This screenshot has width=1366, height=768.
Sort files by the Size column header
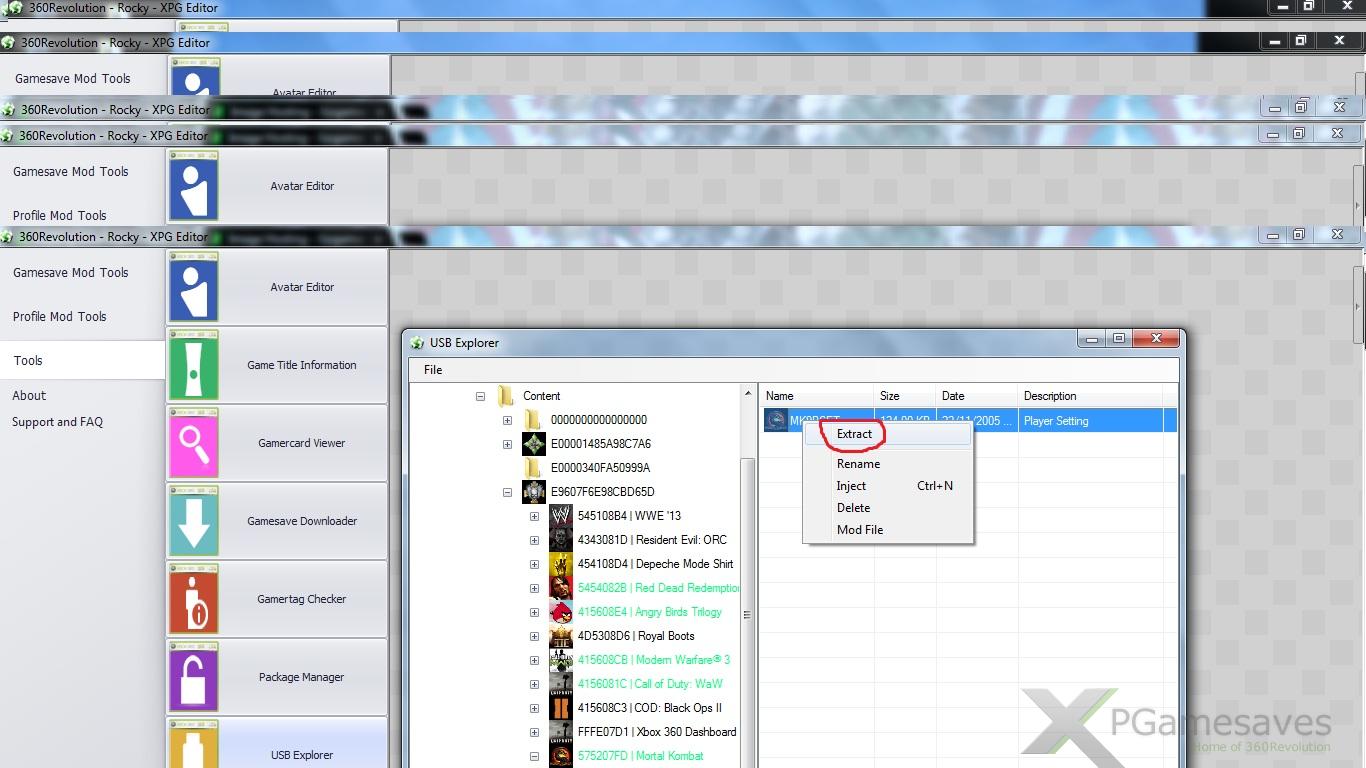(889, 396)
